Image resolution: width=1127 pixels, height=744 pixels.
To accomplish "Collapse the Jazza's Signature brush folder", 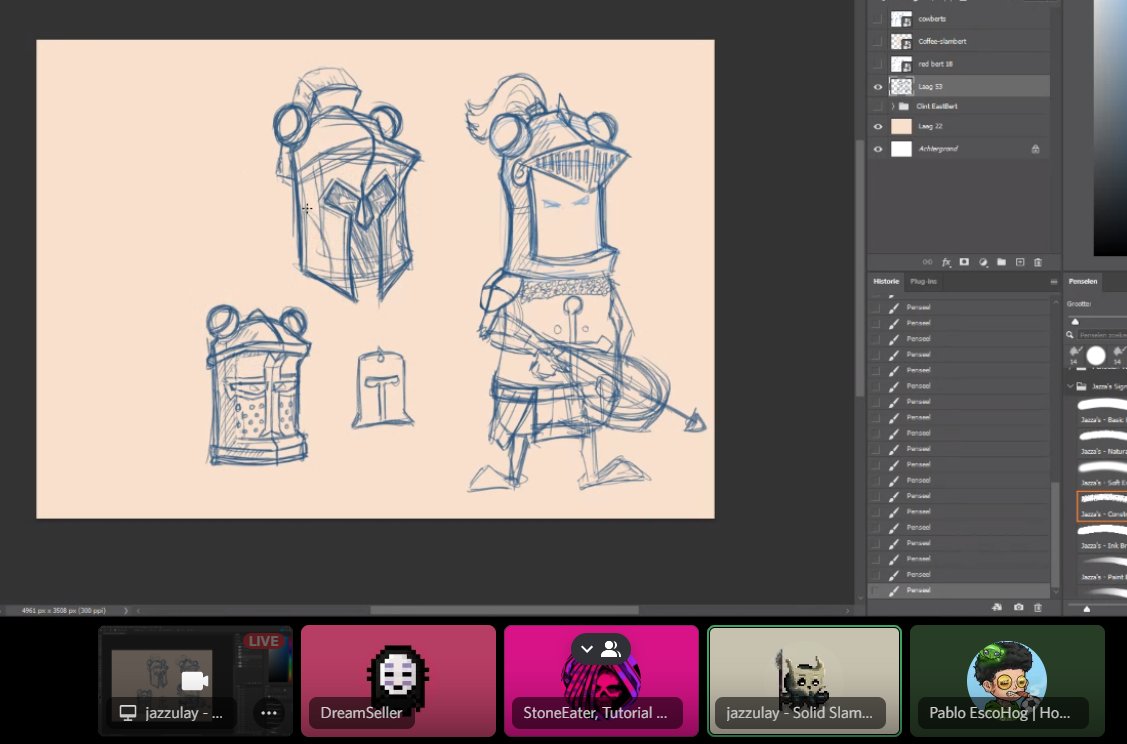I will [1070, 386].
